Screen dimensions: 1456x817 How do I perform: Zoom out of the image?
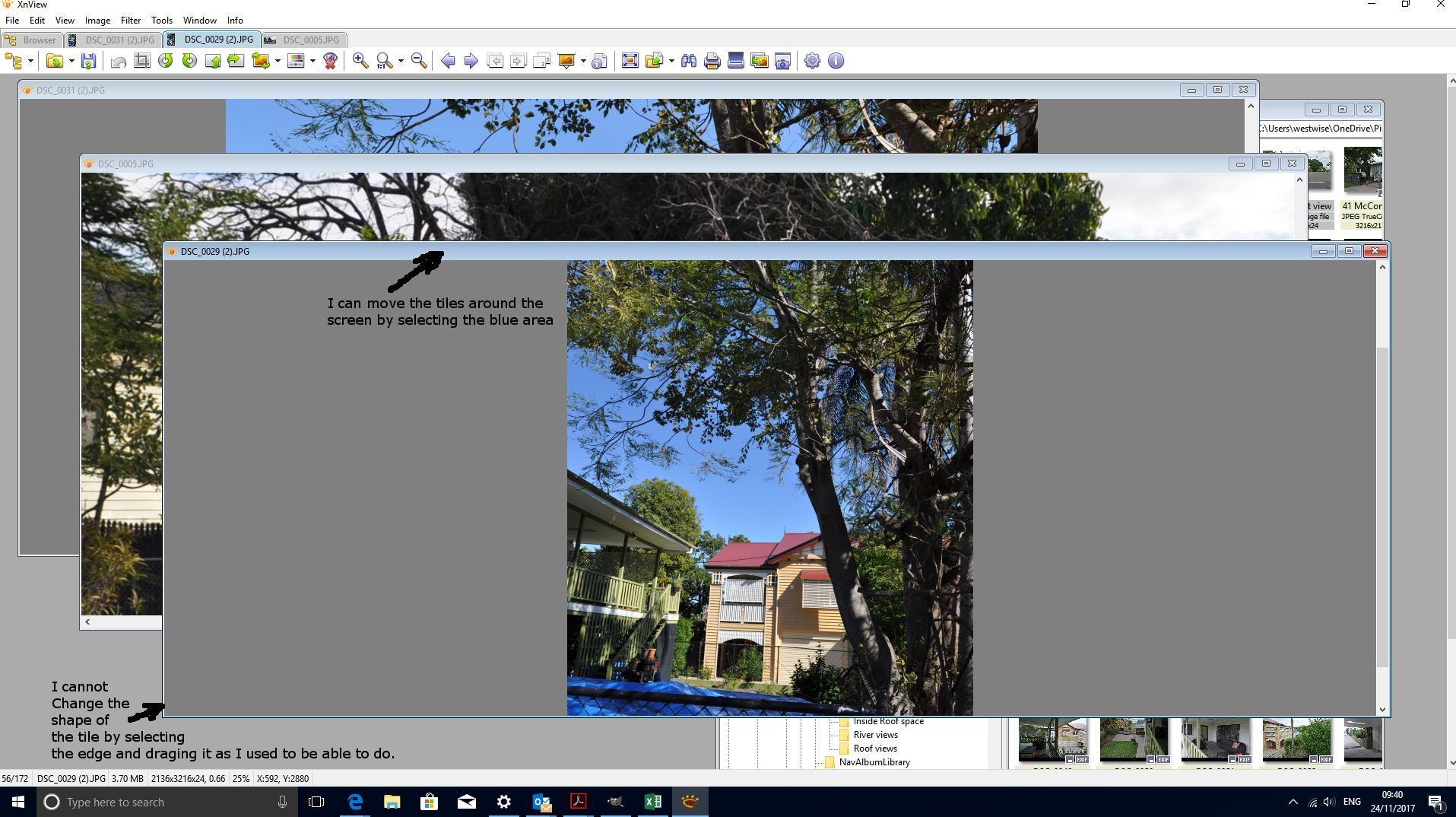point(419,61)
